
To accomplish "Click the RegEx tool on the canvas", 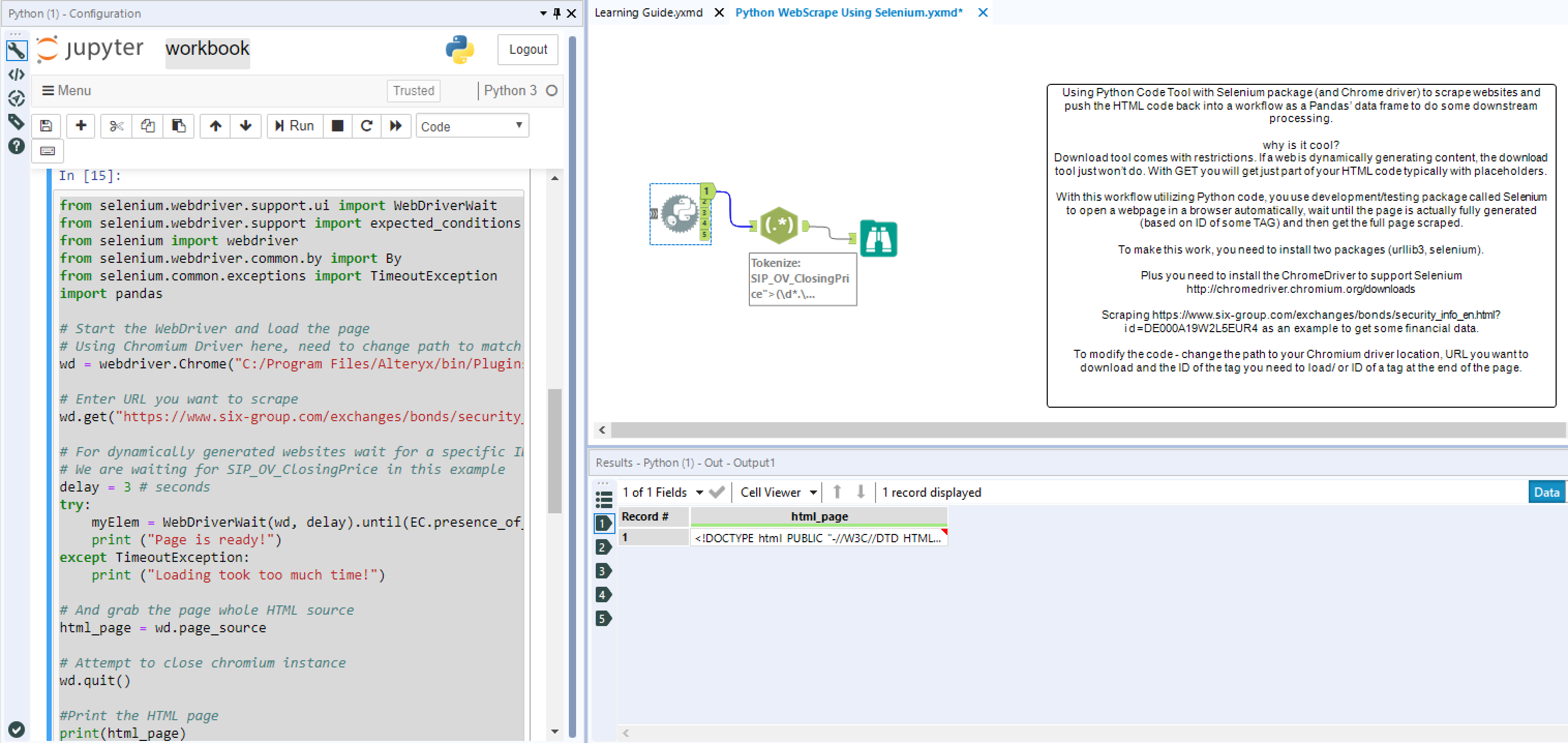I will pos(778,226).
